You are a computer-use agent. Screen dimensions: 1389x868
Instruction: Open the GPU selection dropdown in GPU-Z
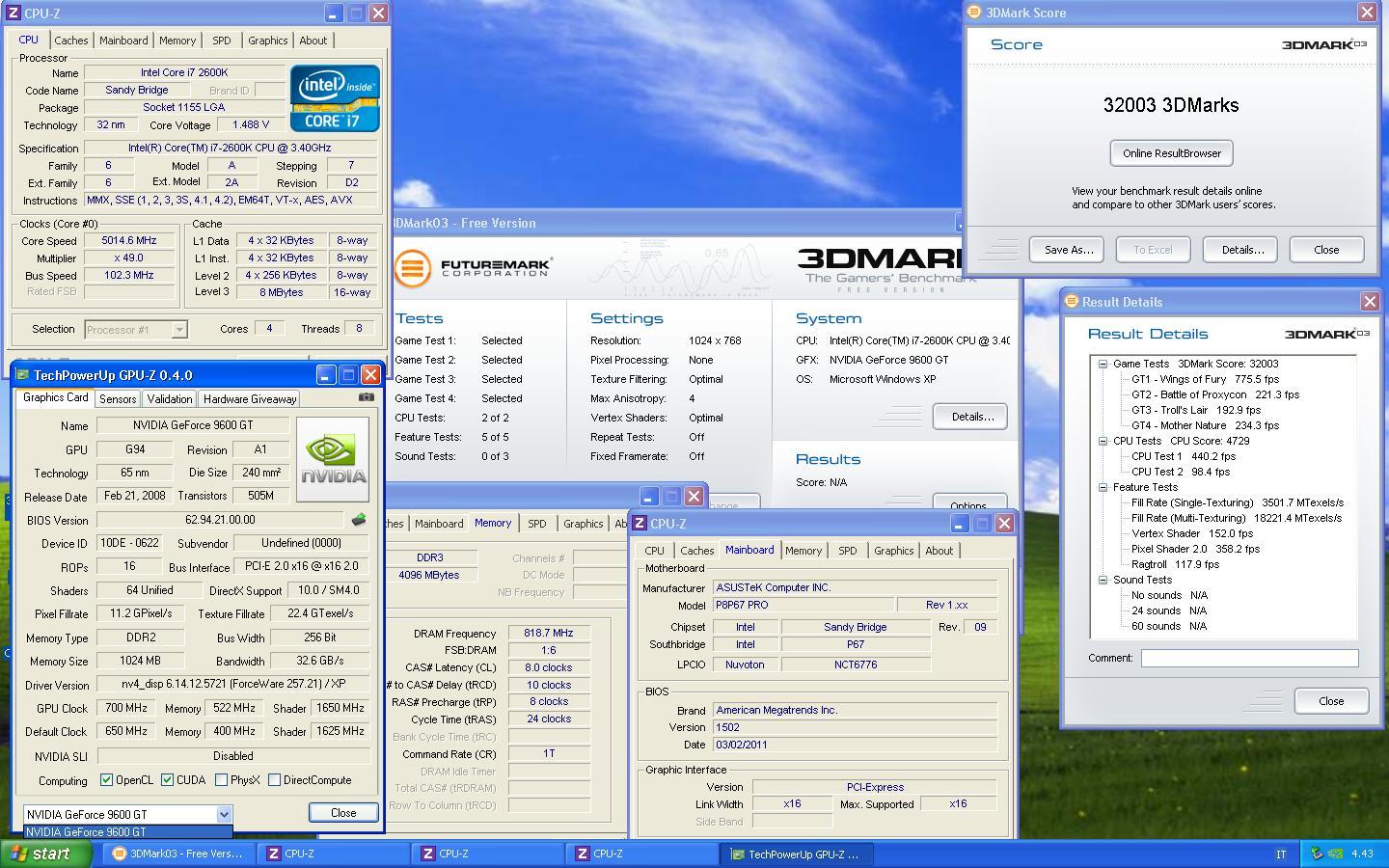224,814
